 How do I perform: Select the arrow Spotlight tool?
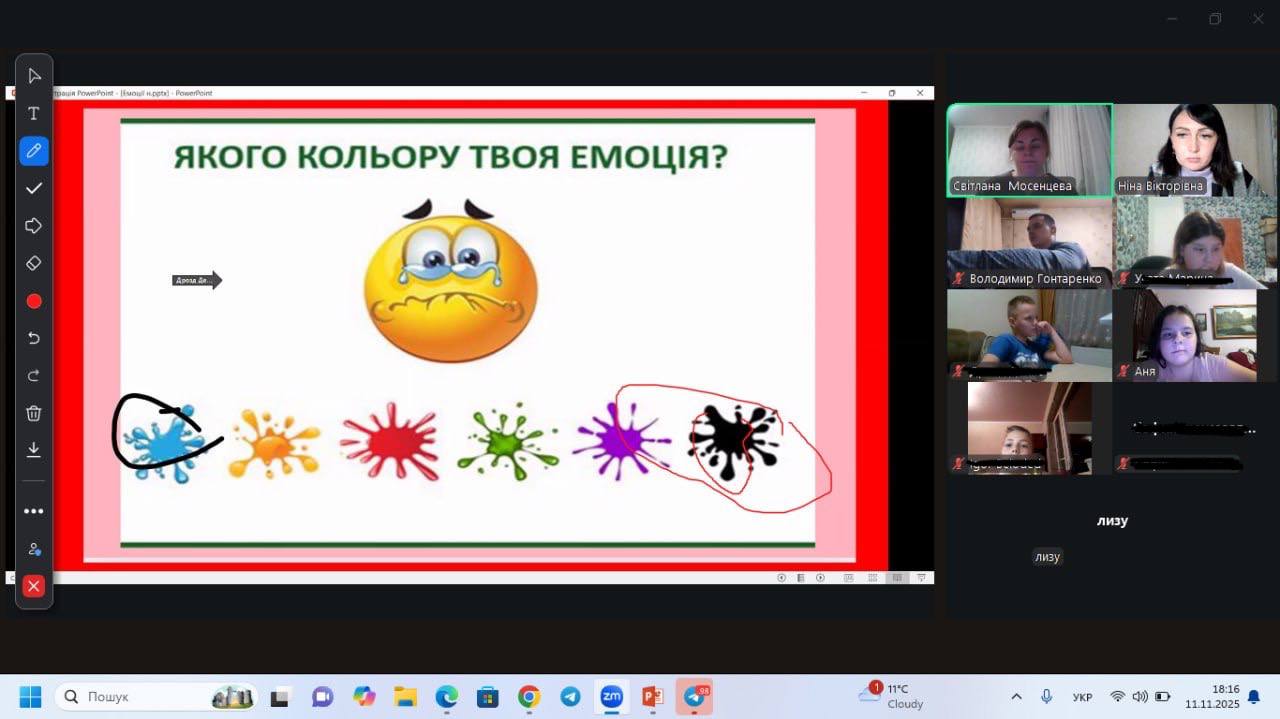coord(34,226)
